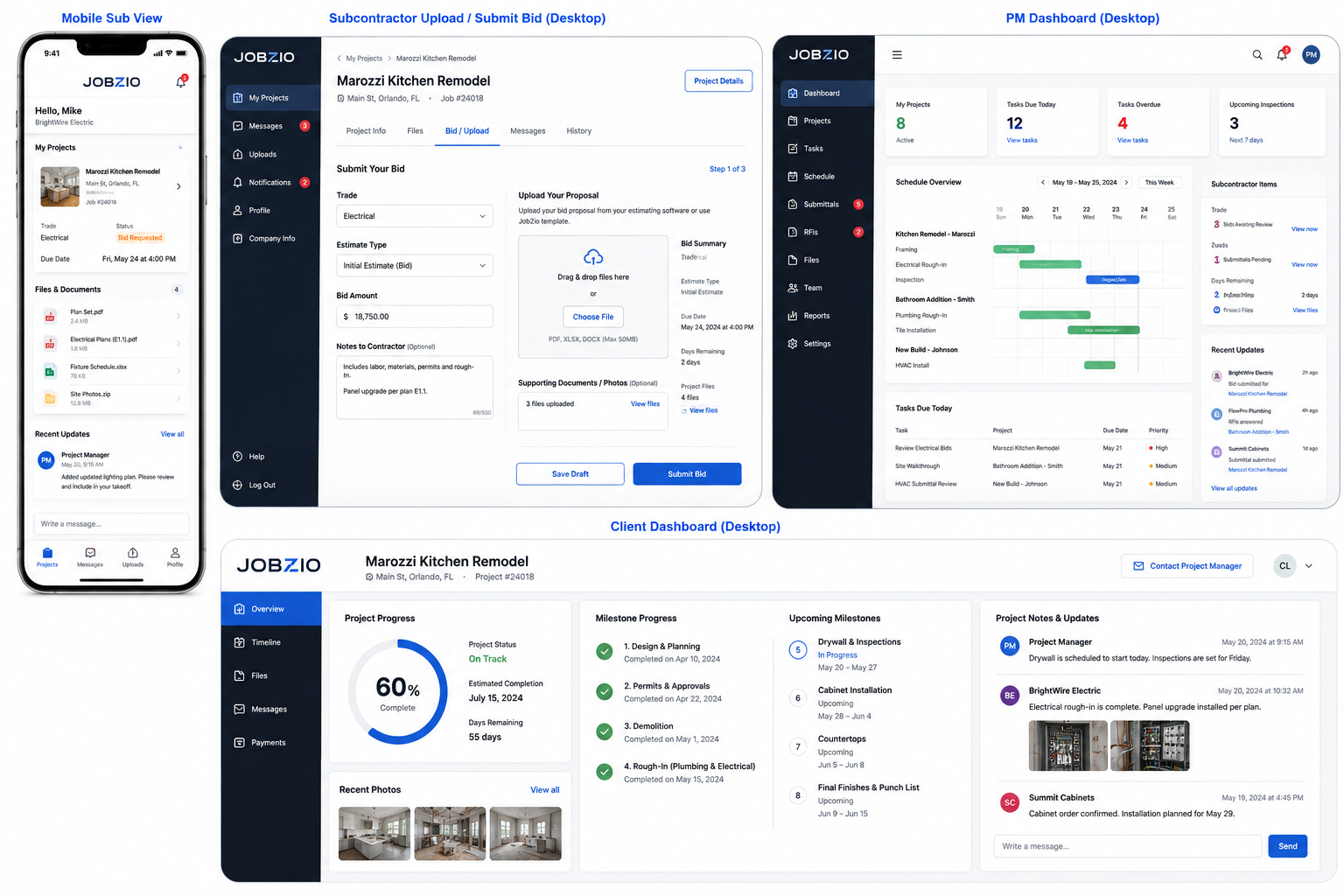Open Settings in PM Dashboard sidebar
This screenshot has width=1344, height=896.
coord(827,344)
